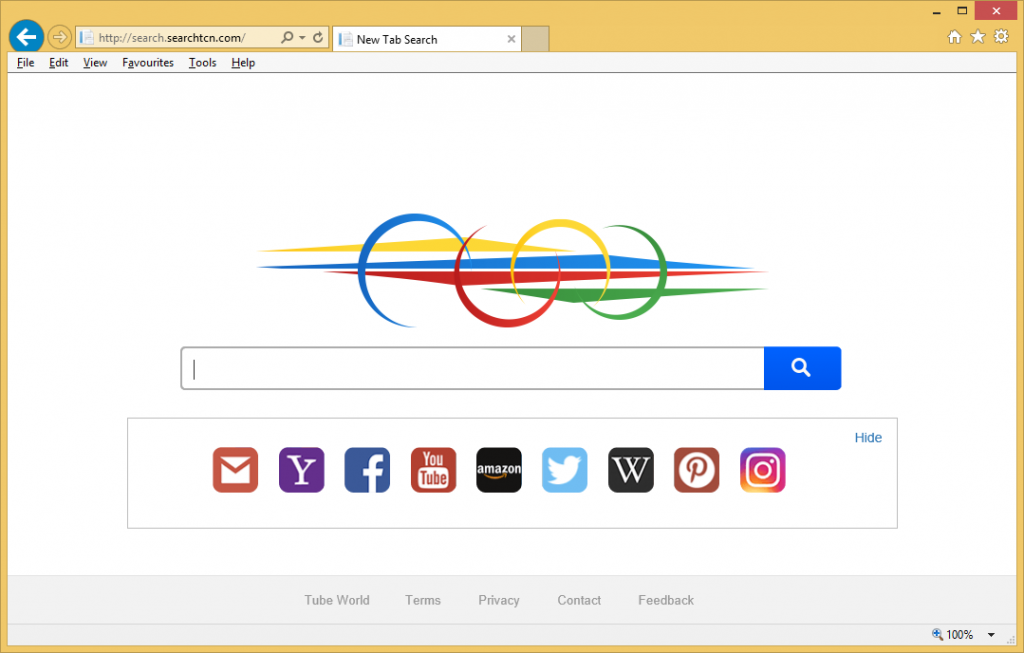Screen dimensions: 1024x653
Task: Open the Terms footer link
Action: click(x=423, y=600)
